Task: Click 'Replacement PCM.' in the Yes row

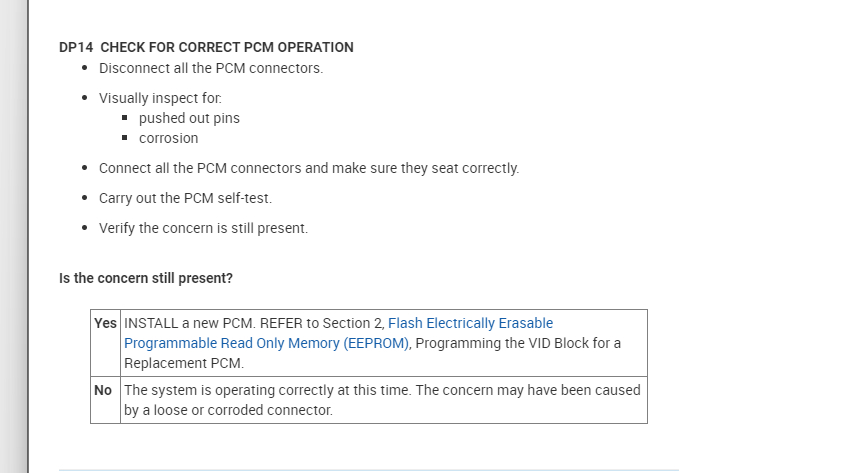Action: point(184,363)
